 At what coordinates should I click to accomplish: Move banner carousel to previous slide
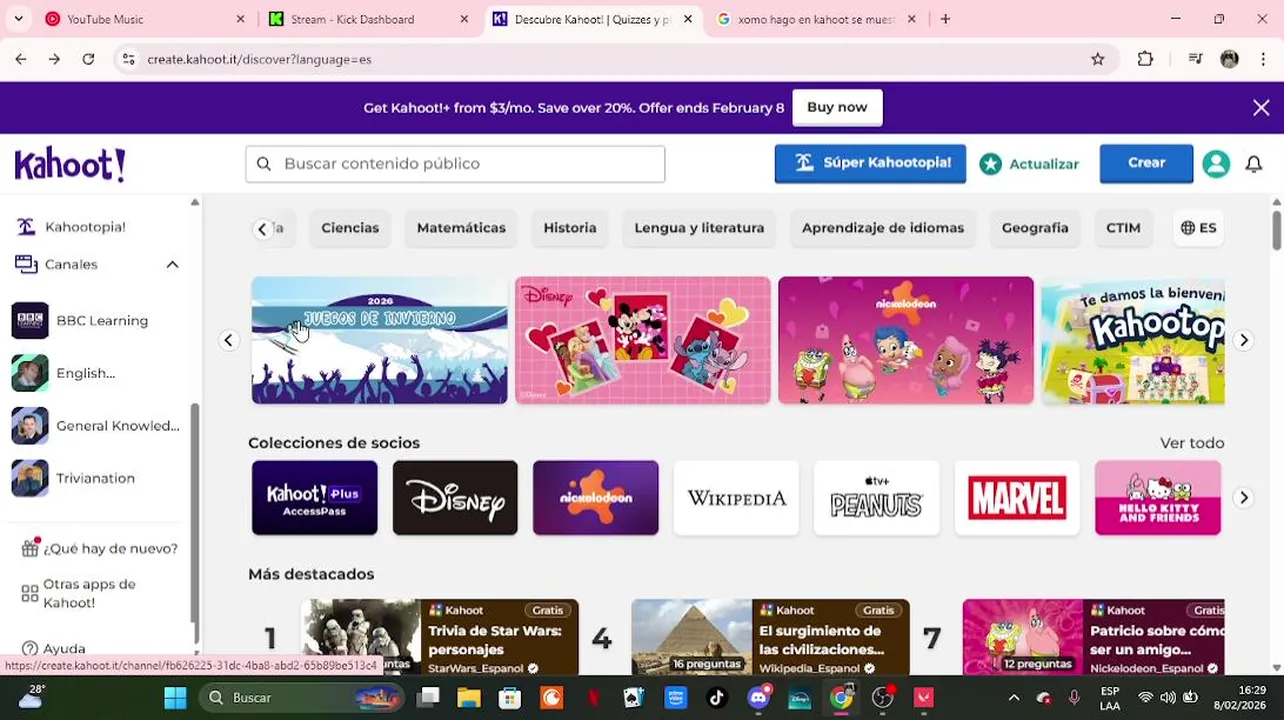(228, 340)
